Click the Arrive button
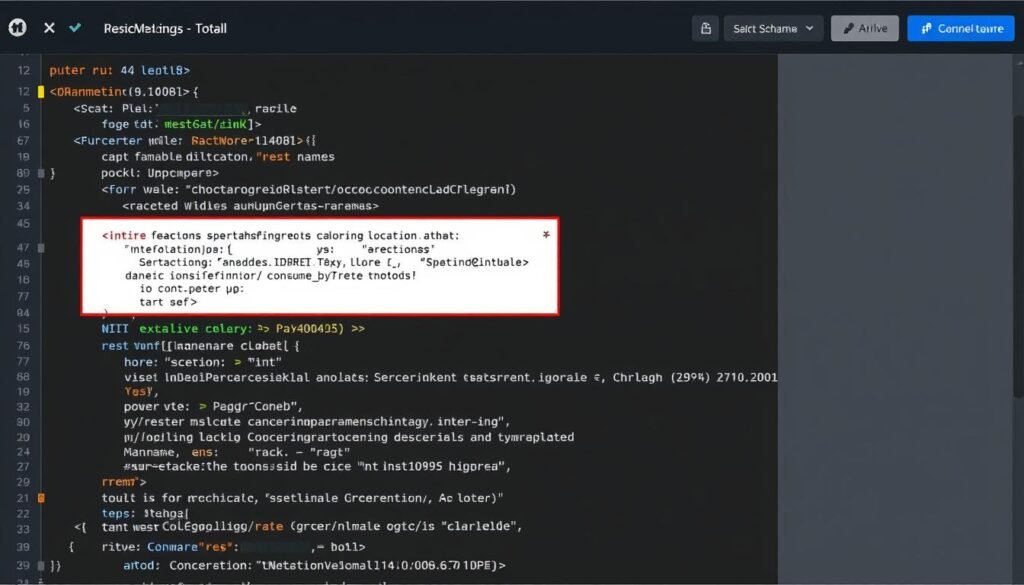This screenshot has height=585, width=1024. tap(864, 28)
